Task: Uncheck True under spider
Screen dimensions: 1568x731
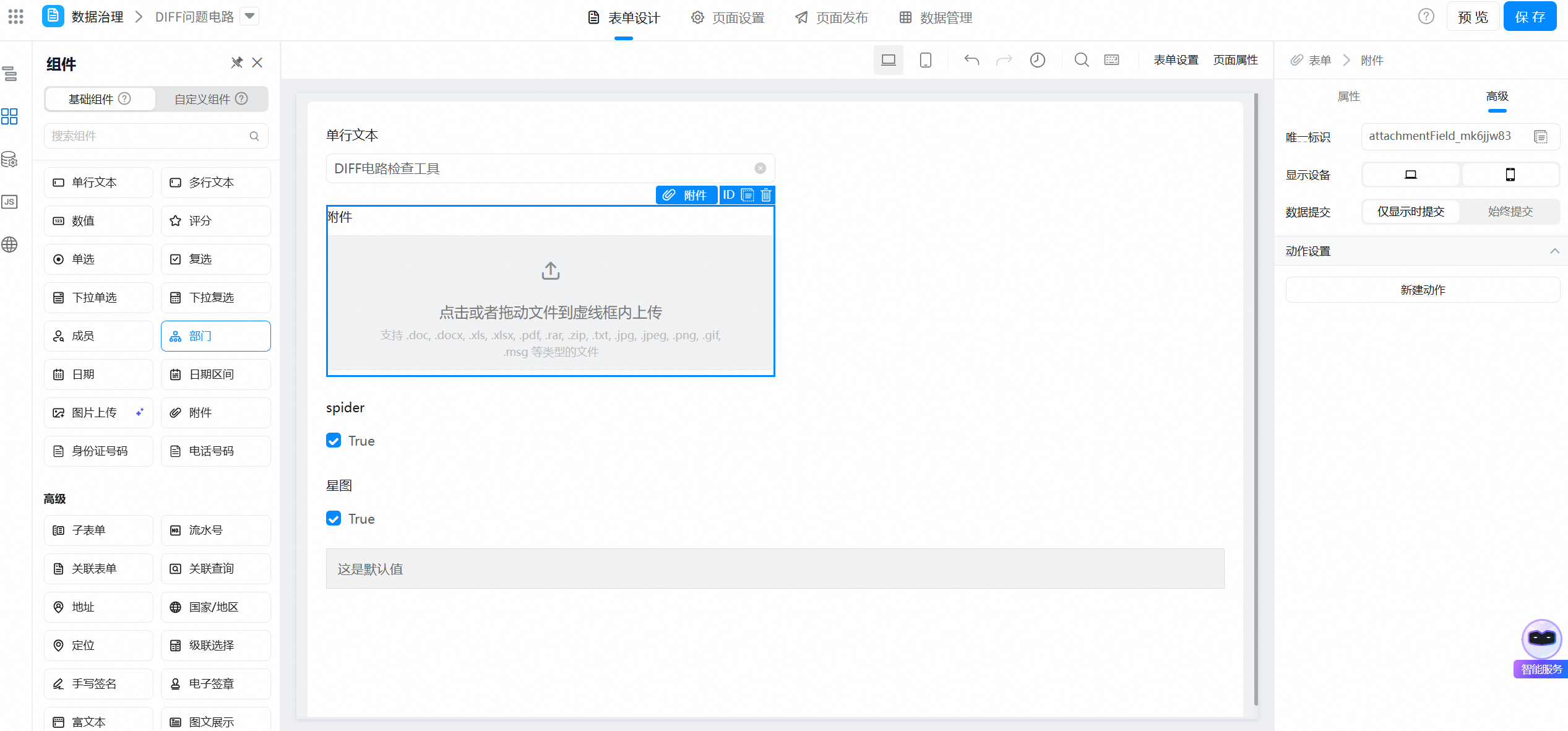Action: pos(334,441)
